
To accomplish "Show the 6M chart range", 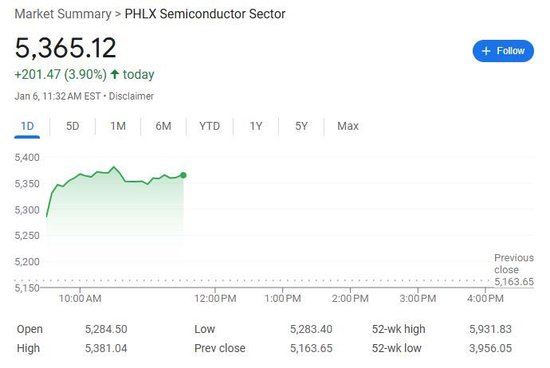I will coord(163,126).
